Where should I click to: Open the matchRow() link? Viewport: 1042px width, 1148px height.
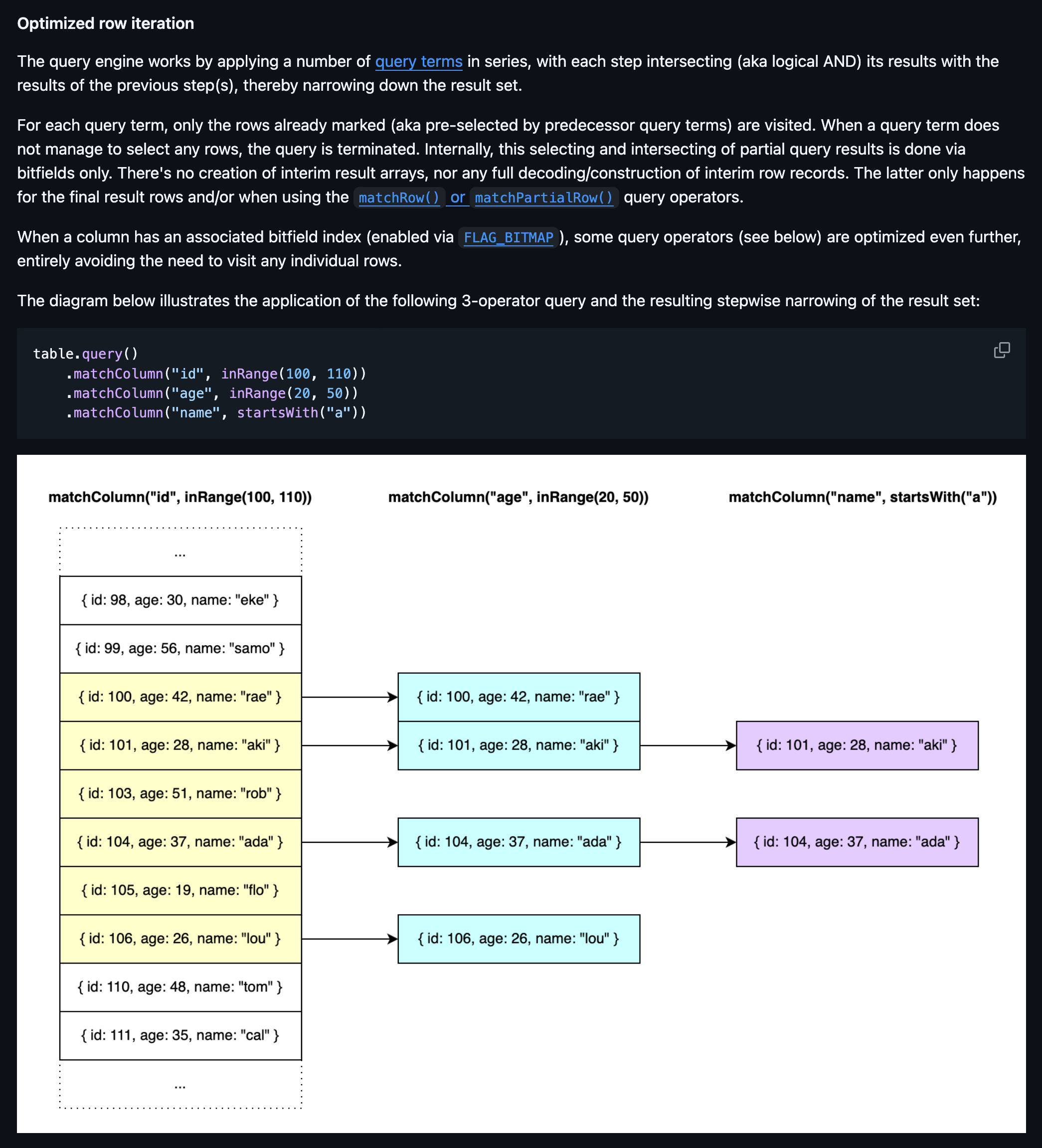(398, 197)
